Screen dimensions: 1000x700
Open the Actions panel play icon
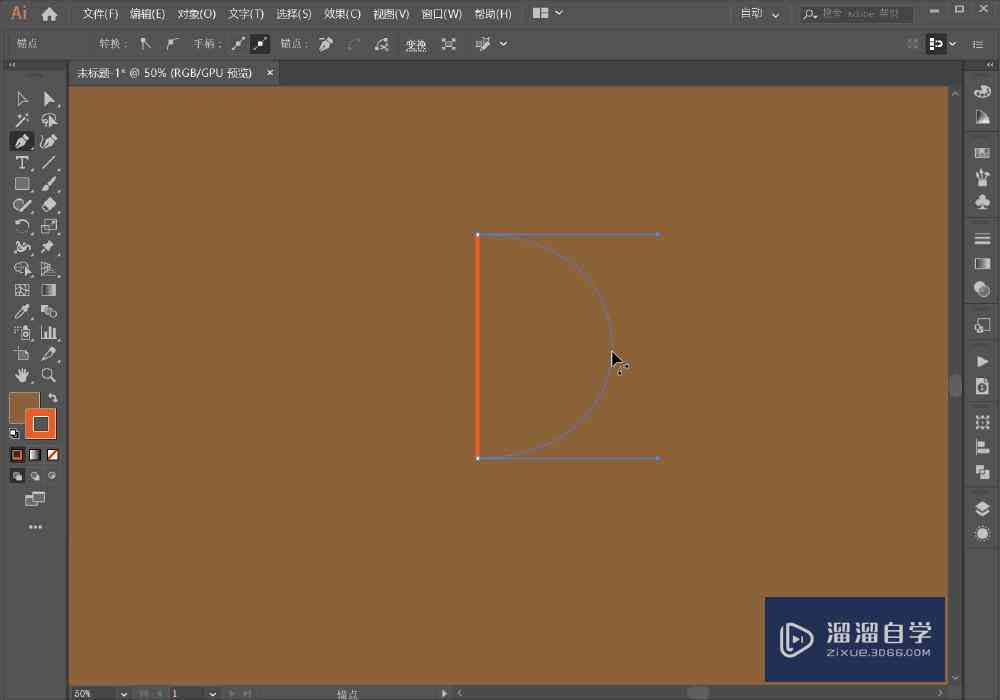coord(982,361)
